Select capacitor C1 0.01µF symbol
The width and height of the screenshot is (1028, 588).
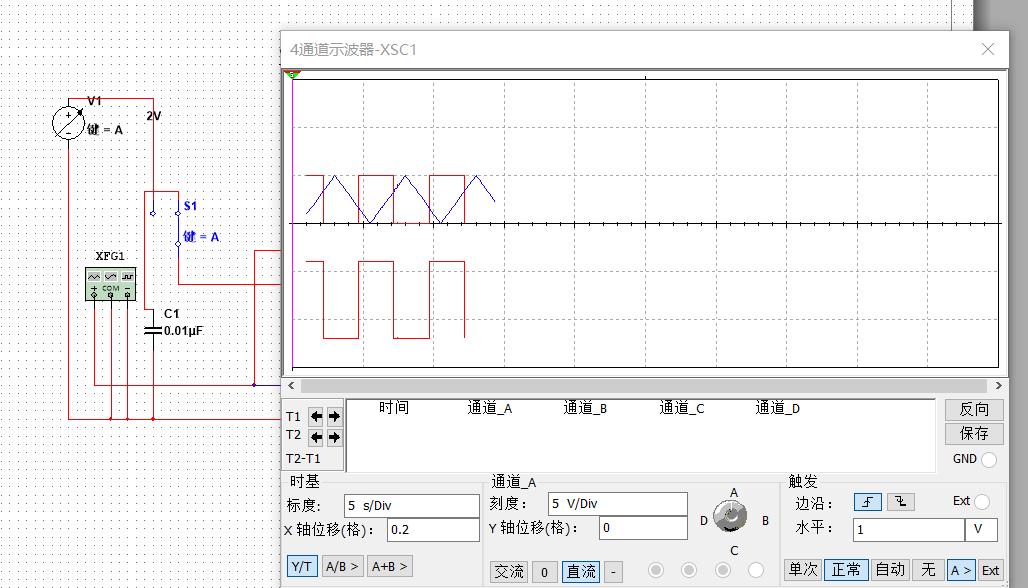pyautogui.click(x=153, y=330)
